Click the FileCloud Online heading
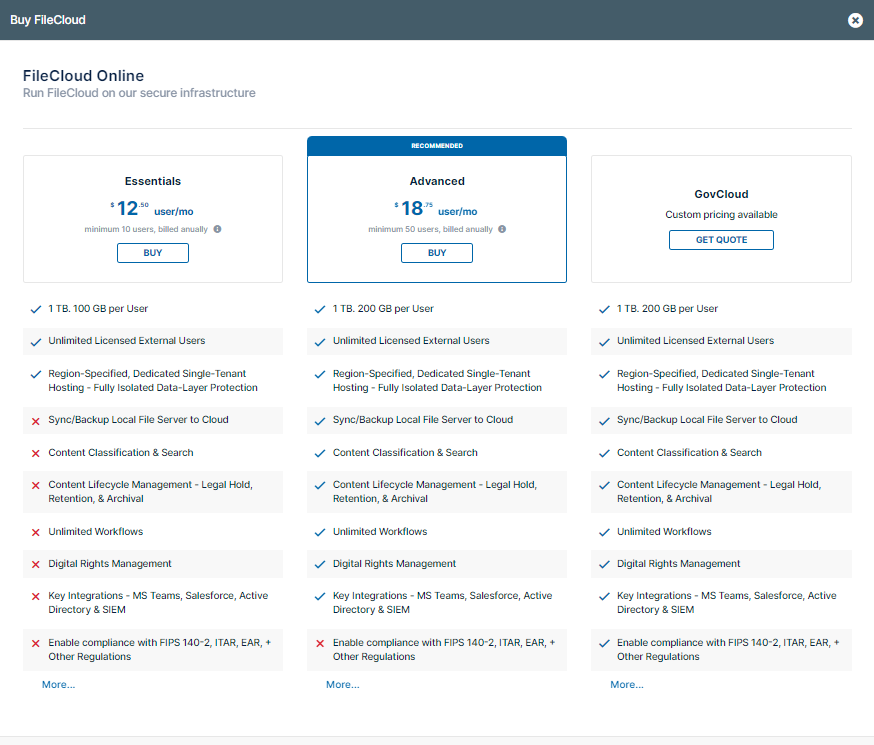The height and width of the screenshot is (745, 874). (x=83, y=76)
